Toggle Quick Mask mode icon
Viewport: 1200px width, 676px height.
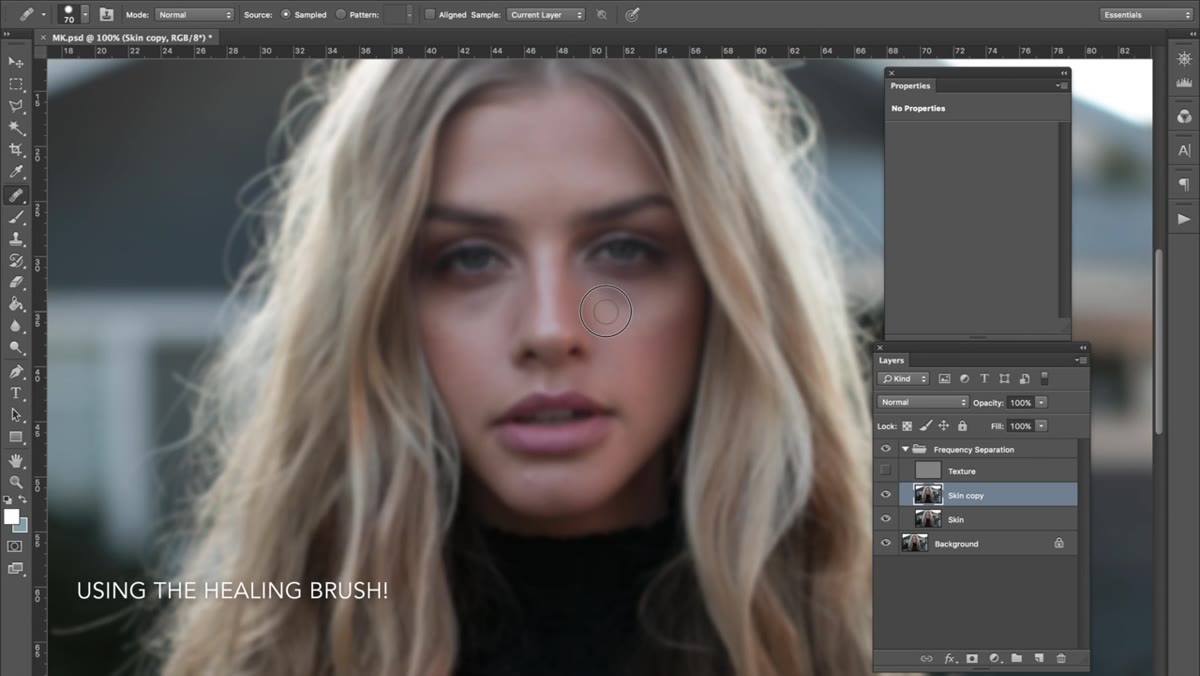point(15,546)
